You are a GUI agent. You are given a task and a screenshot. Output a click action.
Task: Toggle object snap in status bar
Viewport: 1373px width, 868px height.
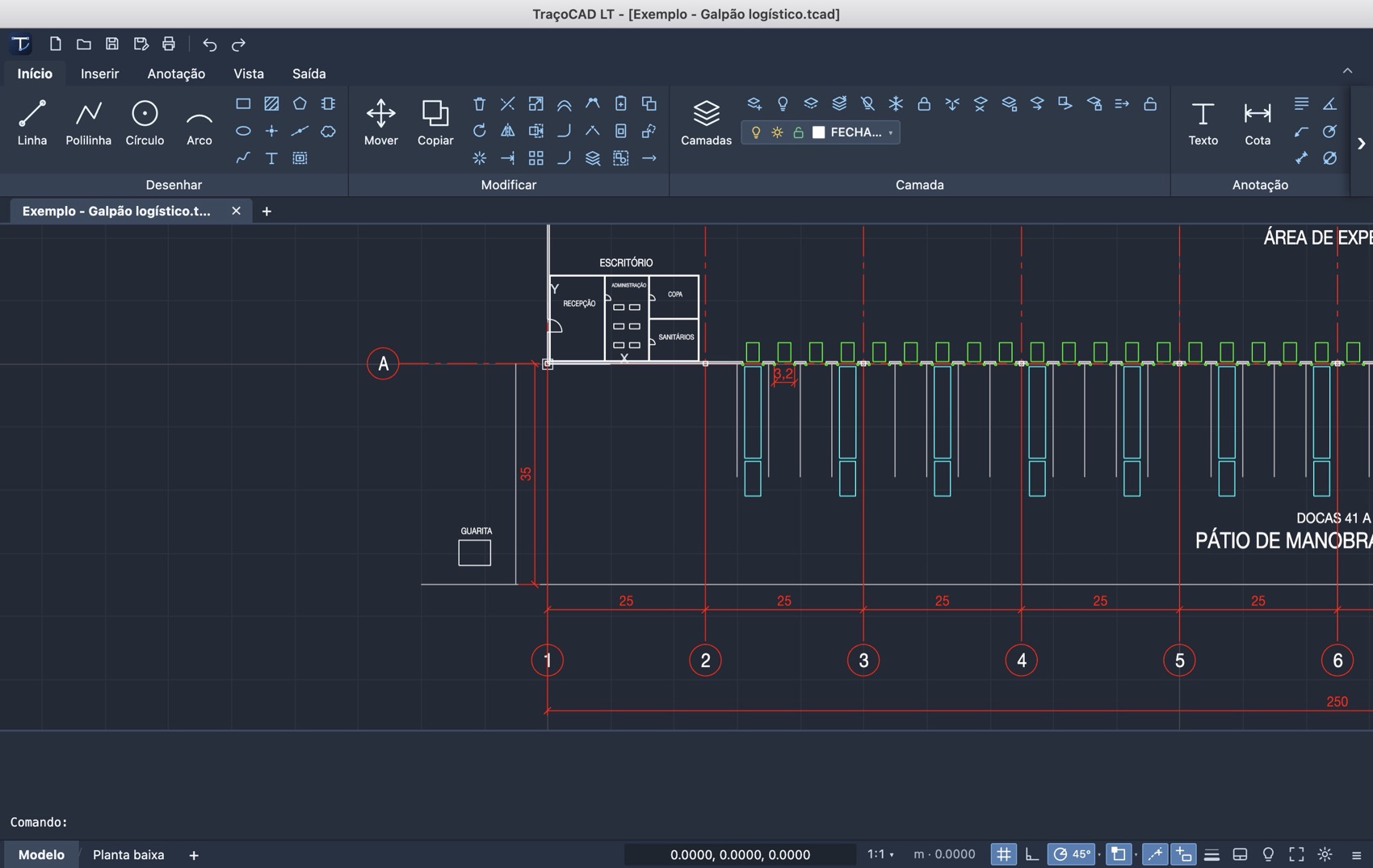point(1118,854)
